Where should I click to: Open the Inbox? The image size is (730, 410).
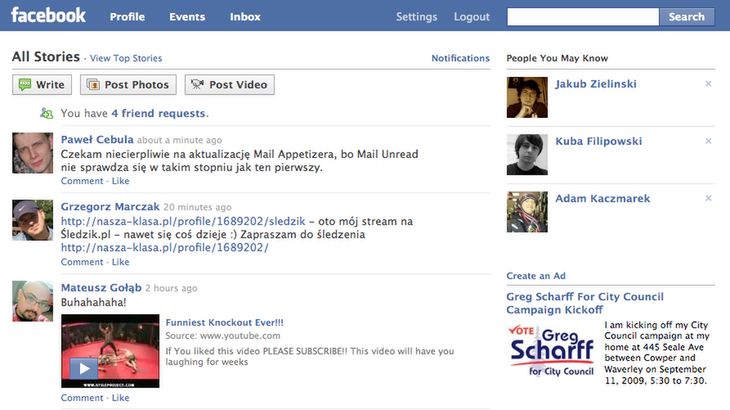click(245, 17)
